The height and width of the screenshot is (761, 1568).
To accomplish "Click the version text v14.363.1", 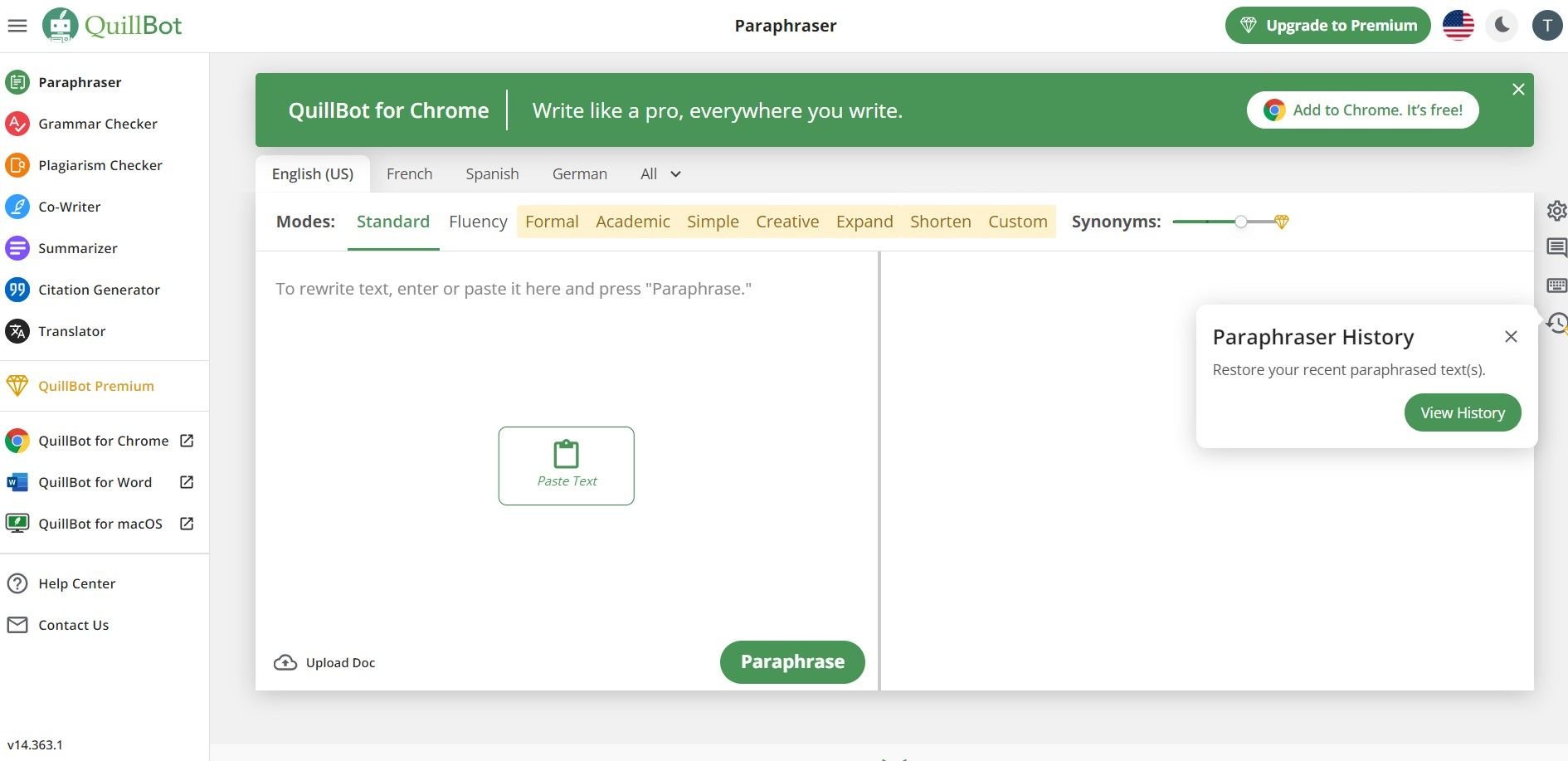I will pyautogui.click(x=35, y=744).
